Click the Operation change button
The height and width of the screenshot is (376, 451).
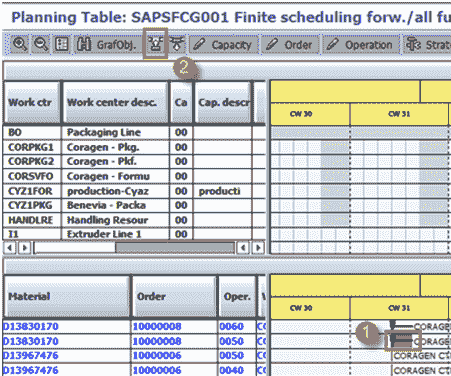361,45
